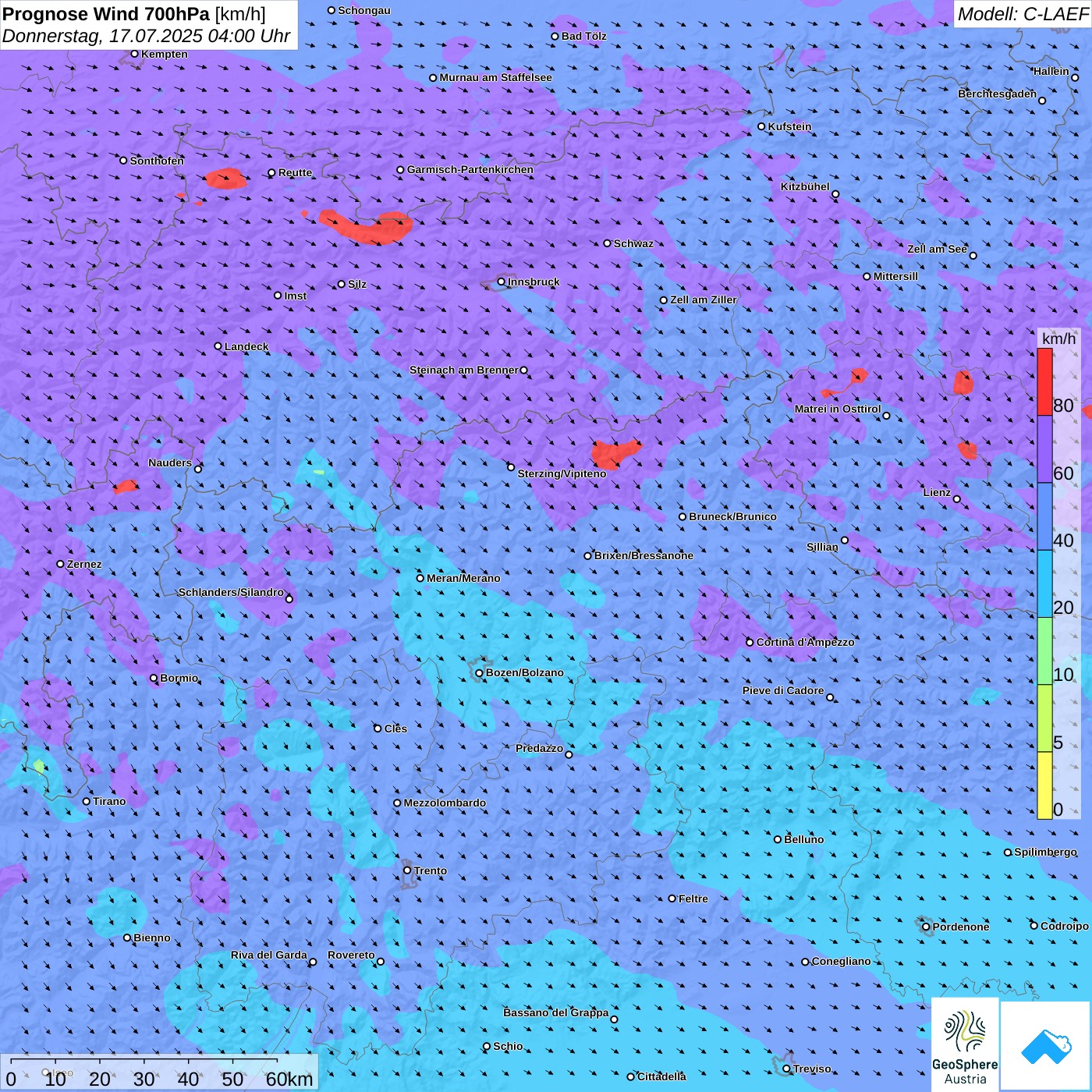Click the Bassano del Grappa label

tap(555, 1012)
